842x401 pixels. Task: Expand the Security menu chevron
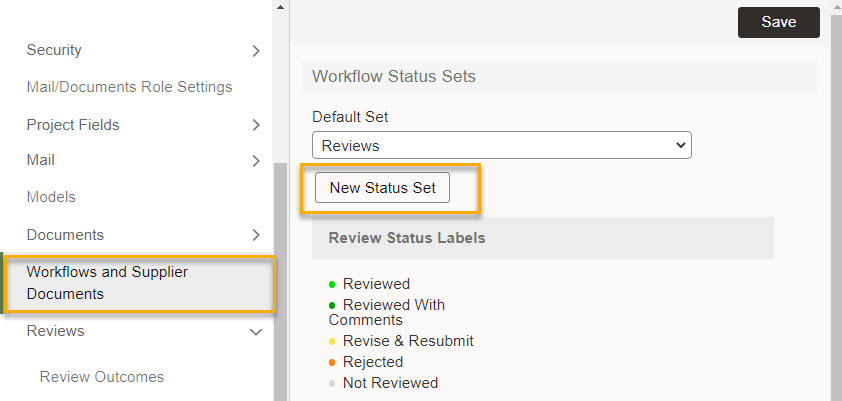(x=256, y=51)
